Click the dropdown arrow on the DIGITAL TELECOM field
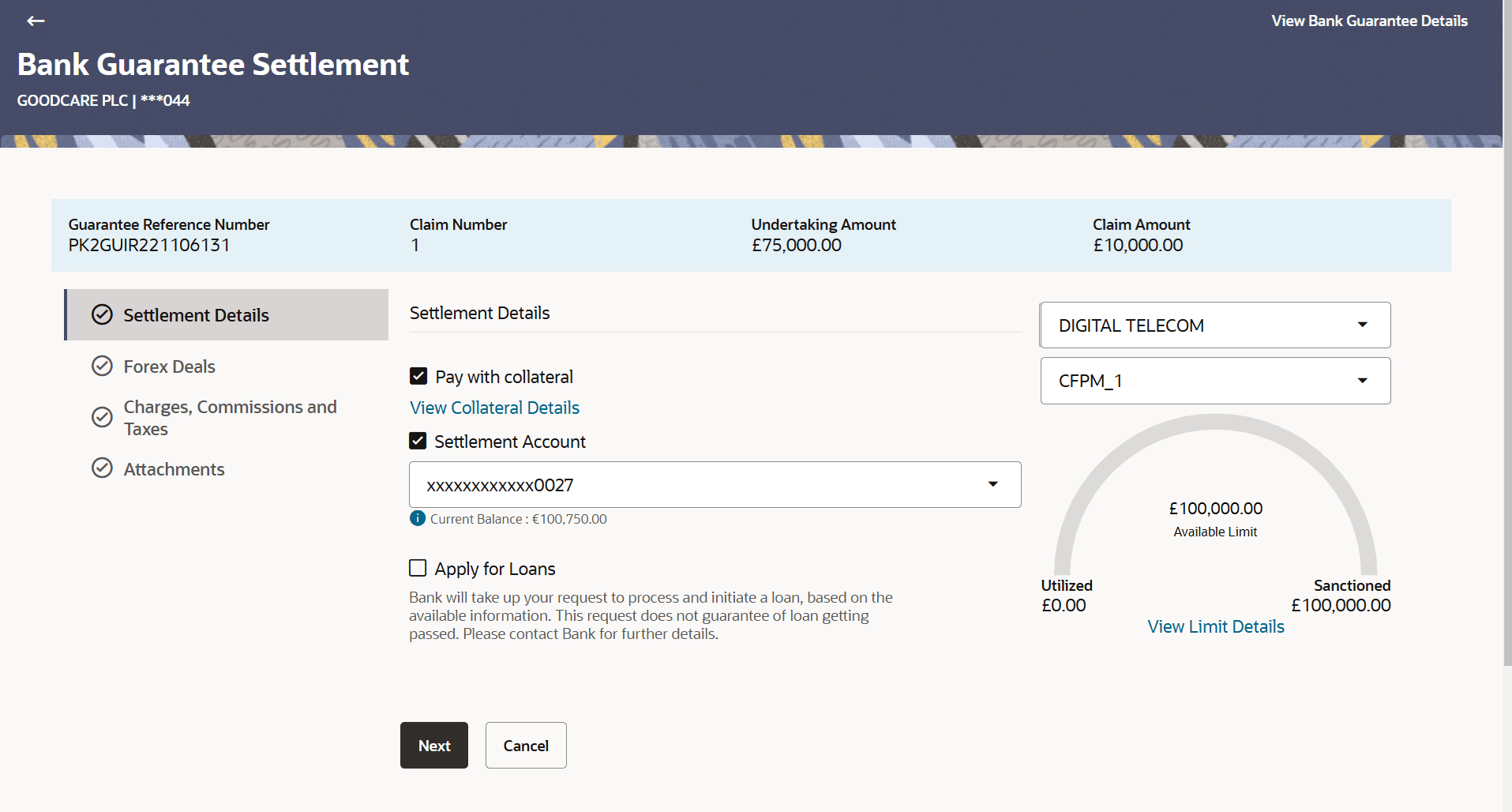The image size is (1512, 812). pyautogui.click(x=1362, y=325)
